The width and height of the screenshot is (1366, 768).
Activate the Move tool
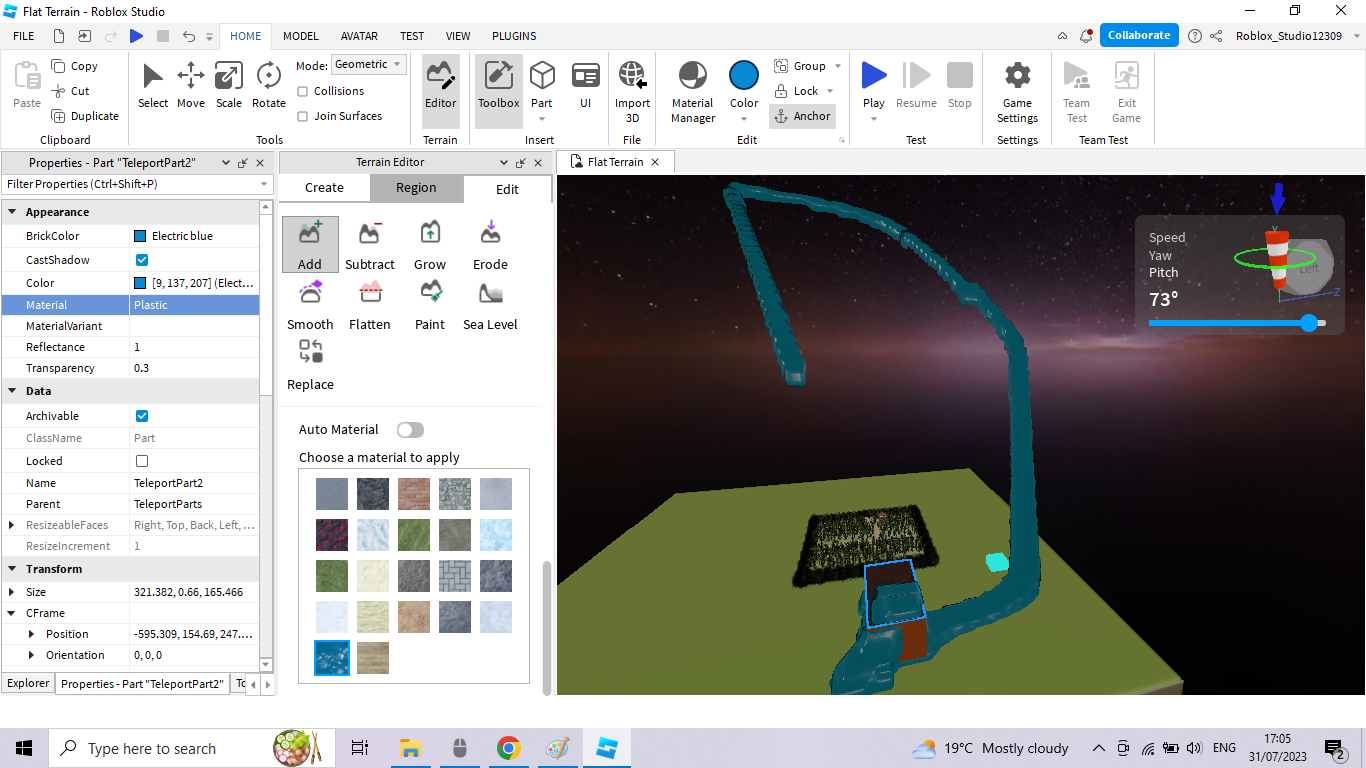[x=191, y=85]
